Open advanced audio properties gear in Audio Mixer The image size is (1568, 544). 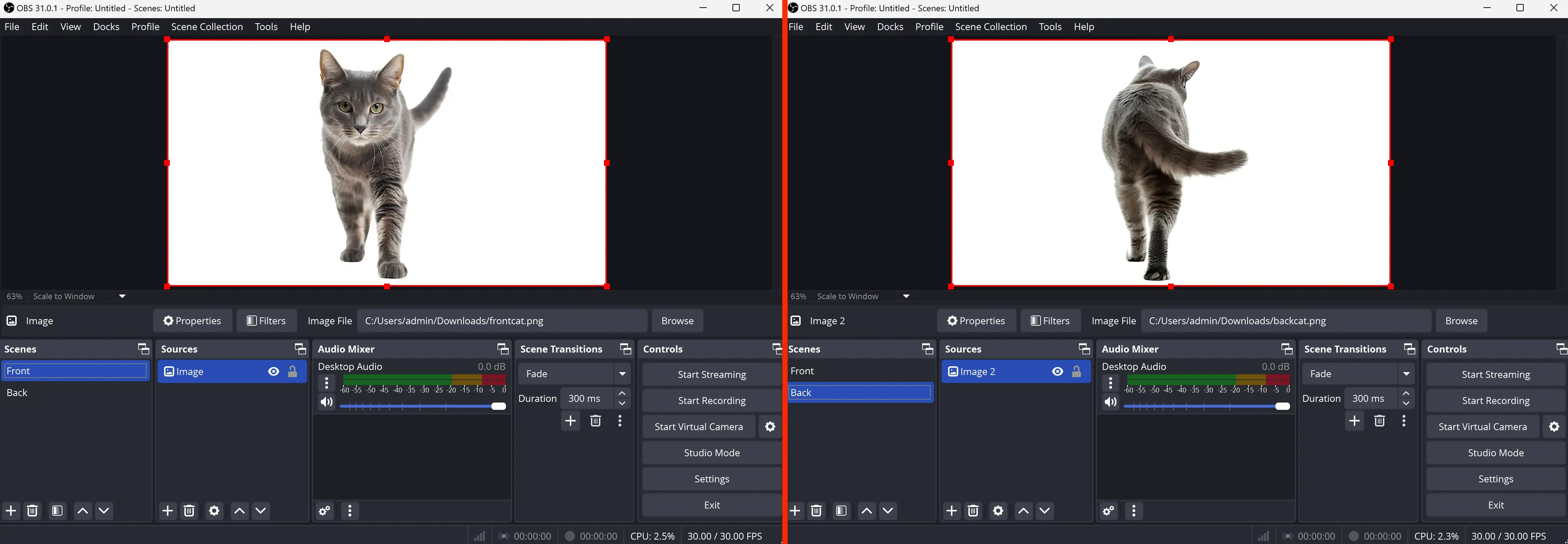[x=324, y=511]
